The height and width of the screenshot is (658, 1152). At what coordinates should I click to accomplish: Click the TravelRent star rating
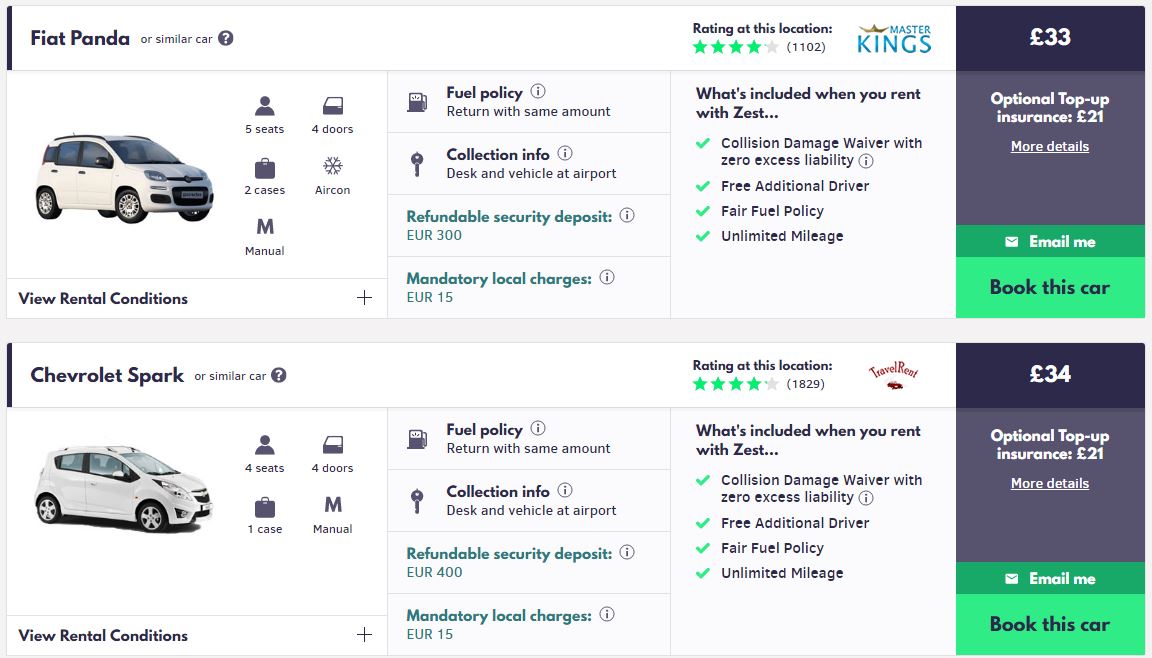pos(735,384)
